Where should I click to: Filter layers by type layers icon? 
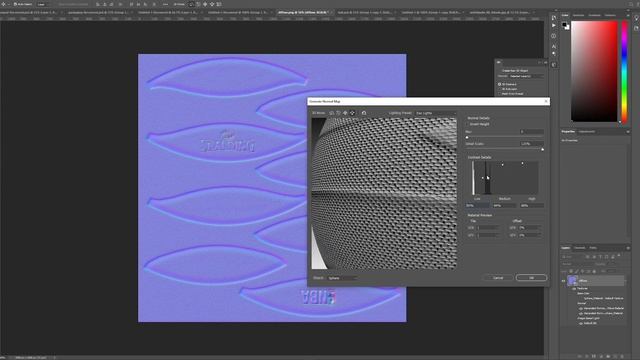[x=600, y=257]
